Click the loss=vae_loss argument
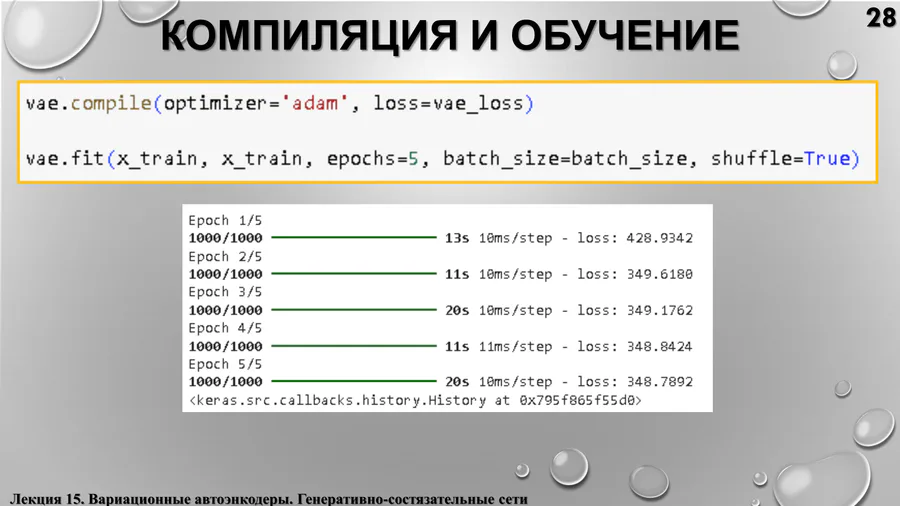900x506 pixels. pos(454,103)
